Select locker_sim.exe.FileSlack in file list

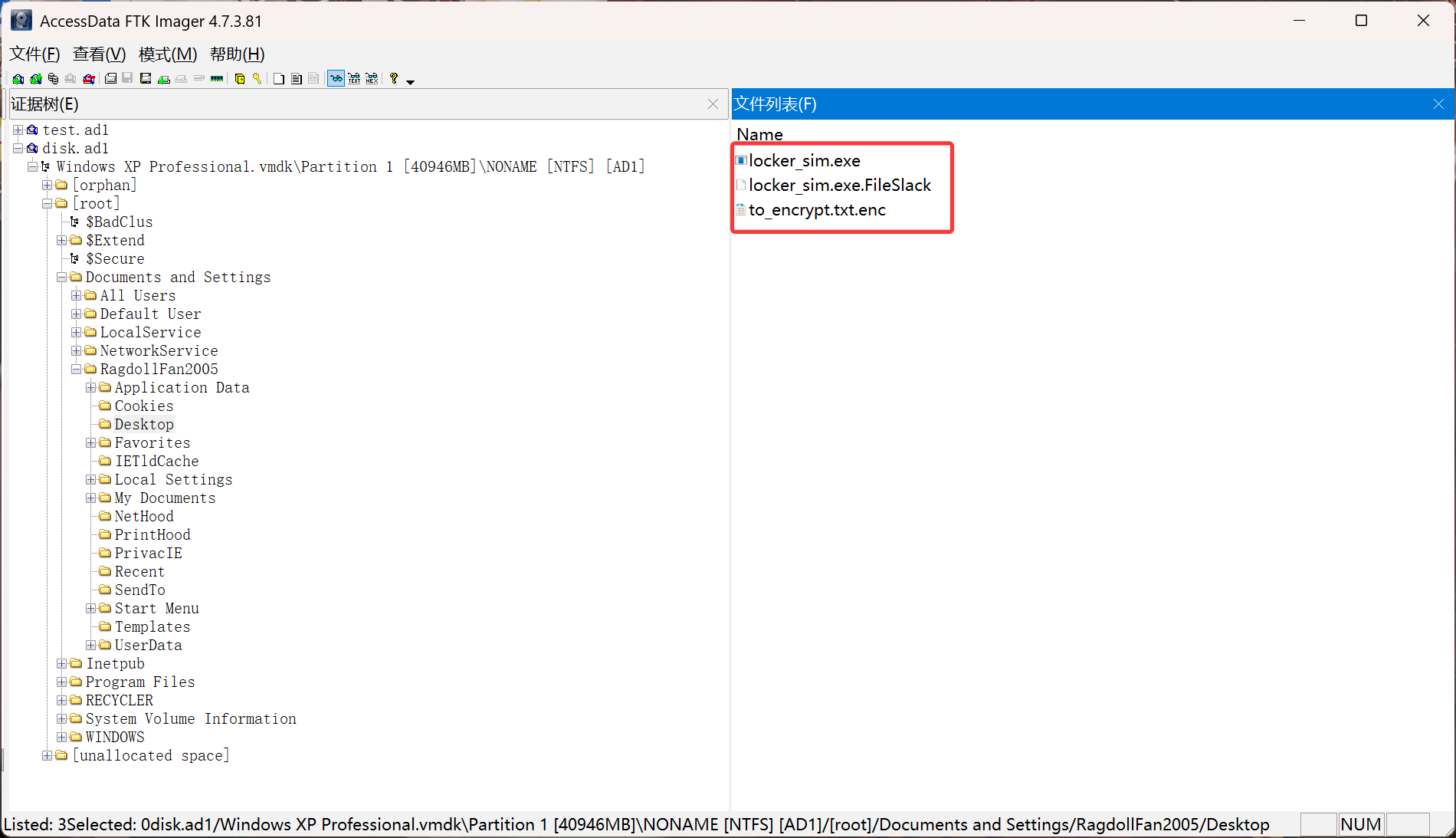(x=840, y=186)
